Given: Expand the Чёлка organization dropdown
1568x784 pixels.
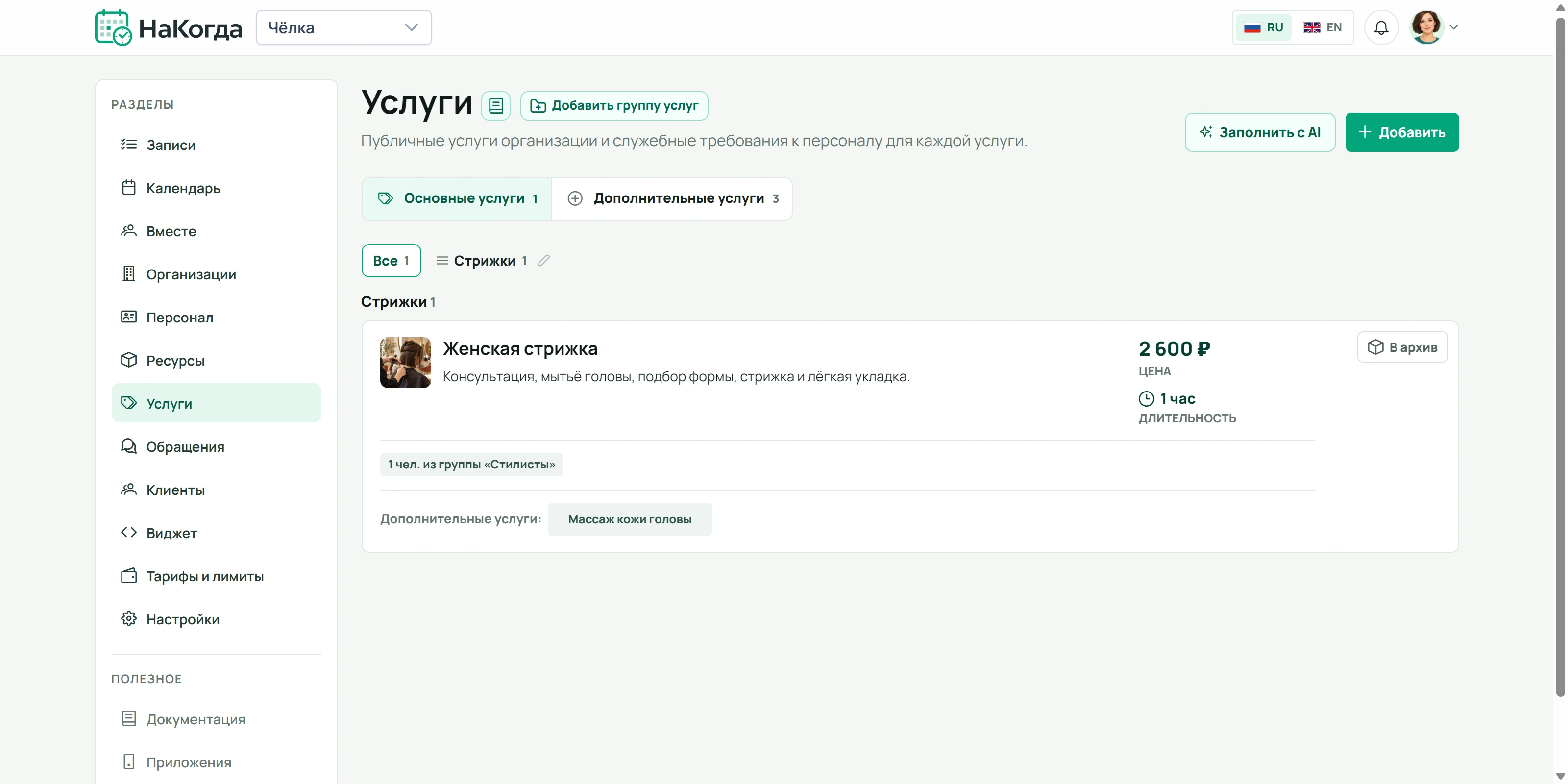Looking at the screenshot, I should tap(343, 27).
